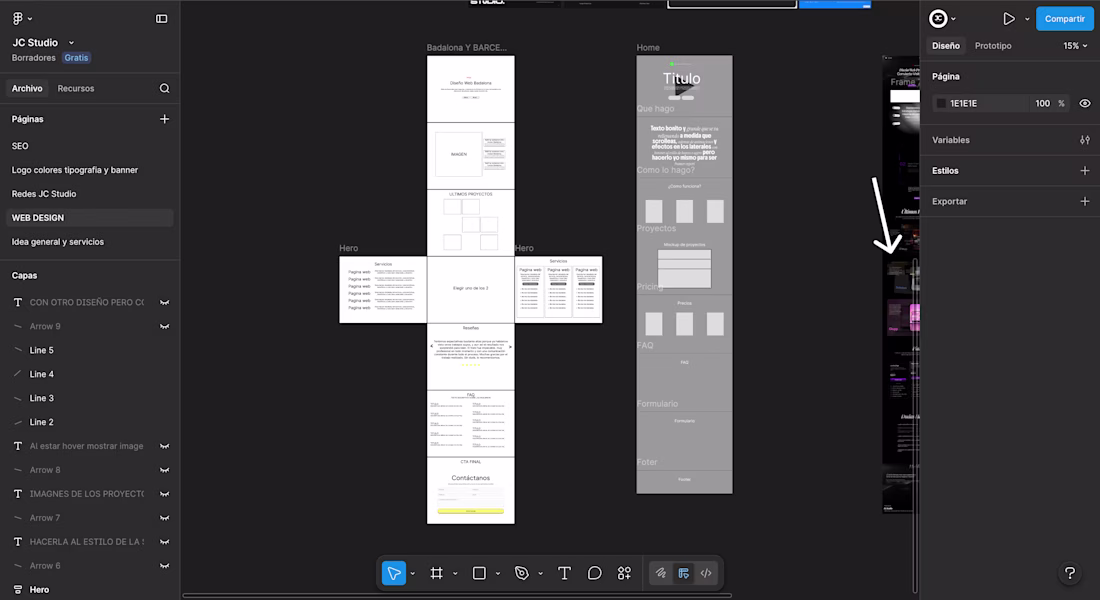The height and width of the screenshot is (600, 1100).
Task: Expand Move tool options chevron
Action: (412, 573)
